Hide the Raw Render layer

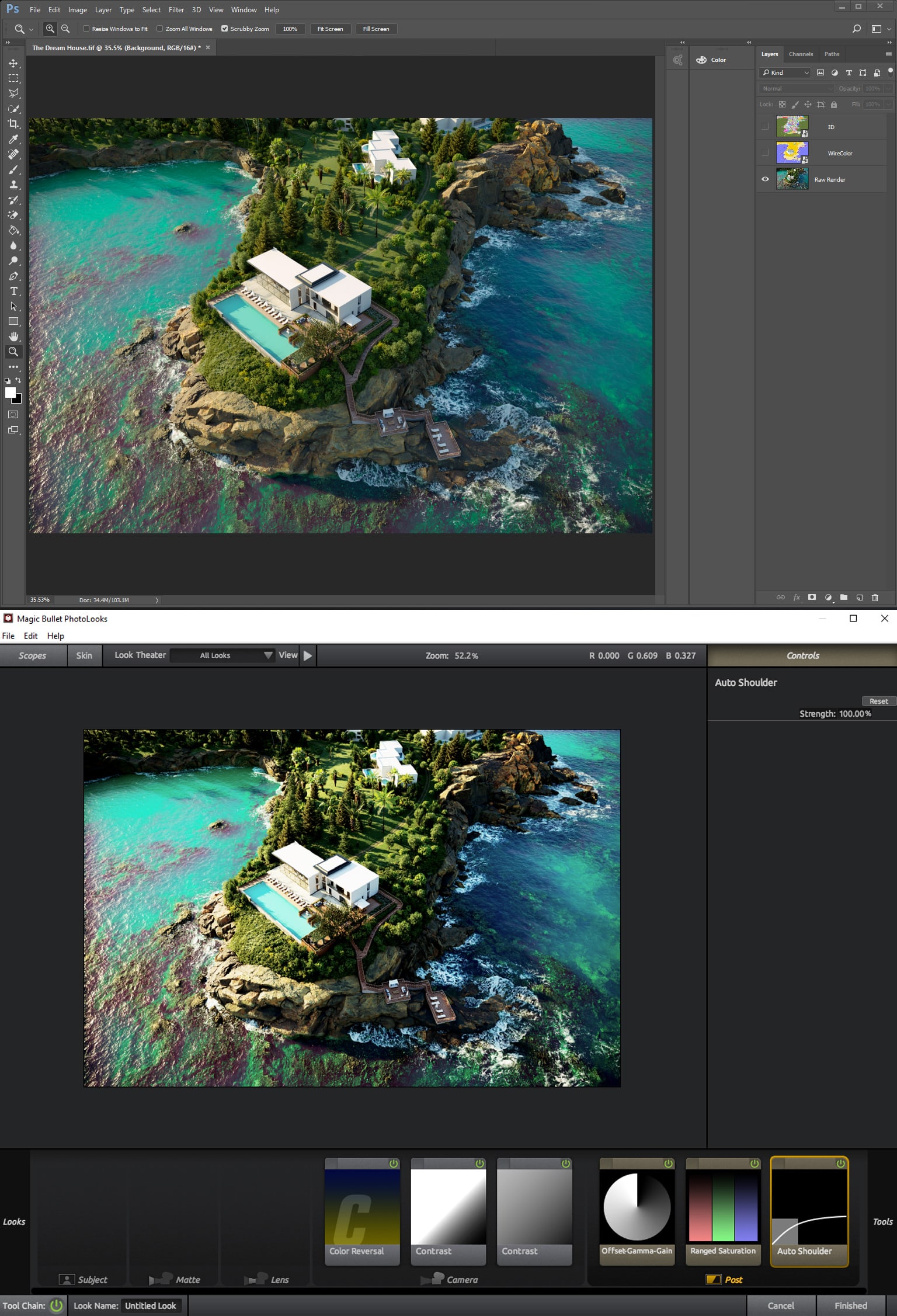click(x=765, y=179)
